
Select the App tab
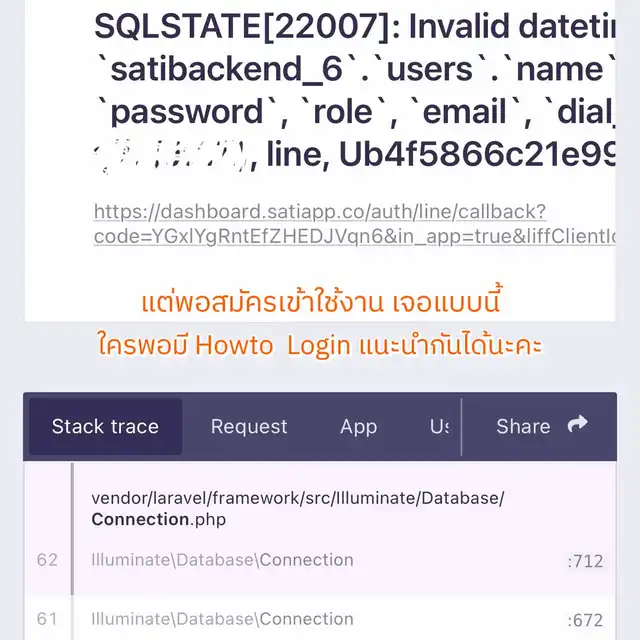coord(358,427)
